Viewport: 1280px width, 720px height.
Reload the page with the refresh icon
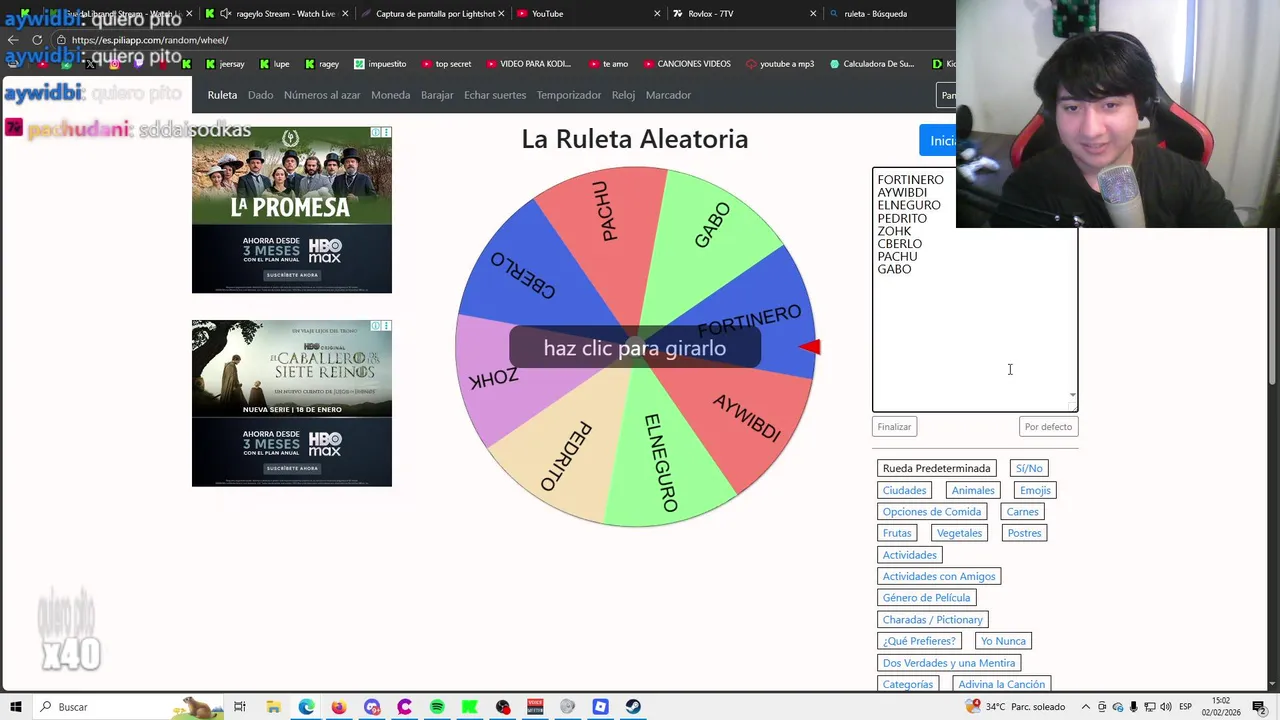[x=37, y=40]
